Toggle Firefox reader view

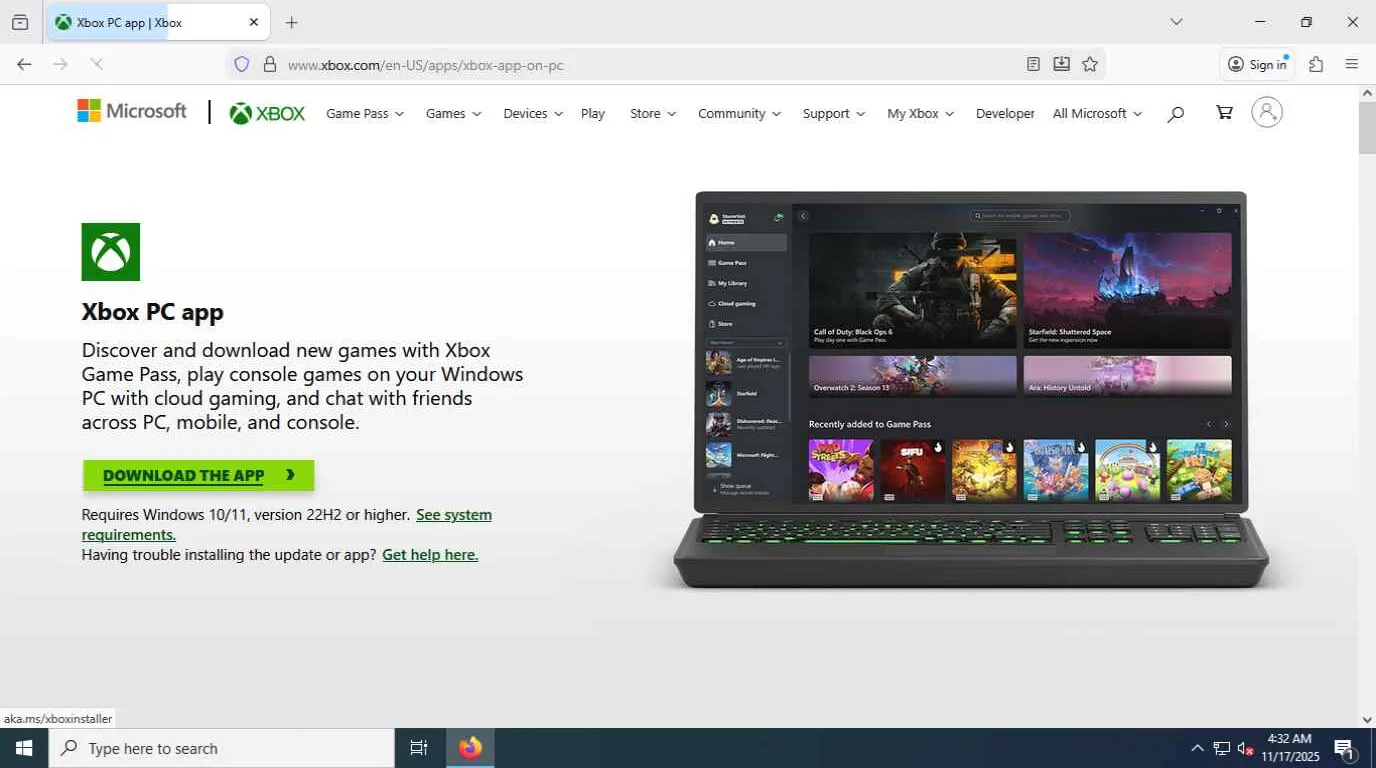pos(1033,64)
